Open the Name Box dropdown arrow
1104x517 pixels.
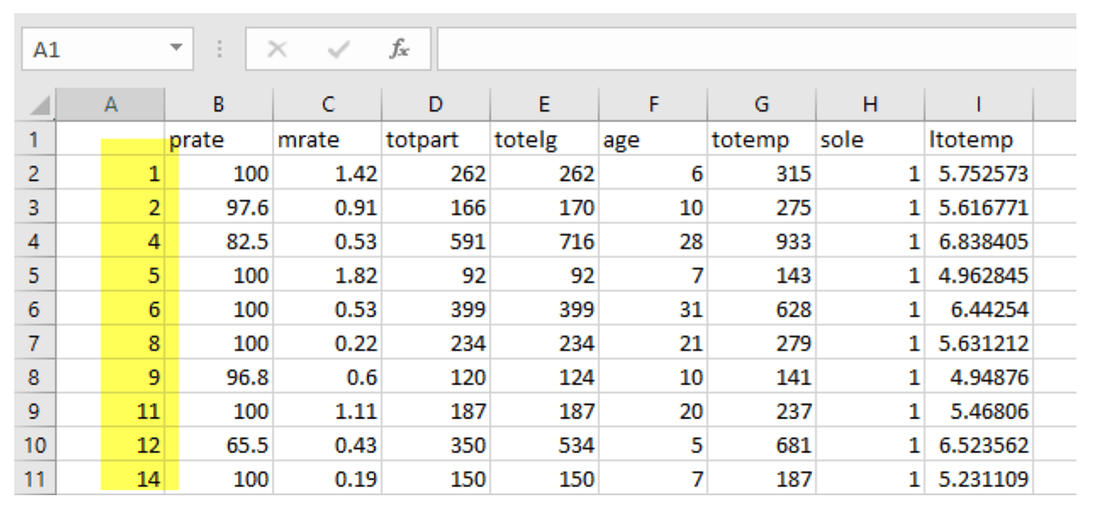click(x=176, y=49)
